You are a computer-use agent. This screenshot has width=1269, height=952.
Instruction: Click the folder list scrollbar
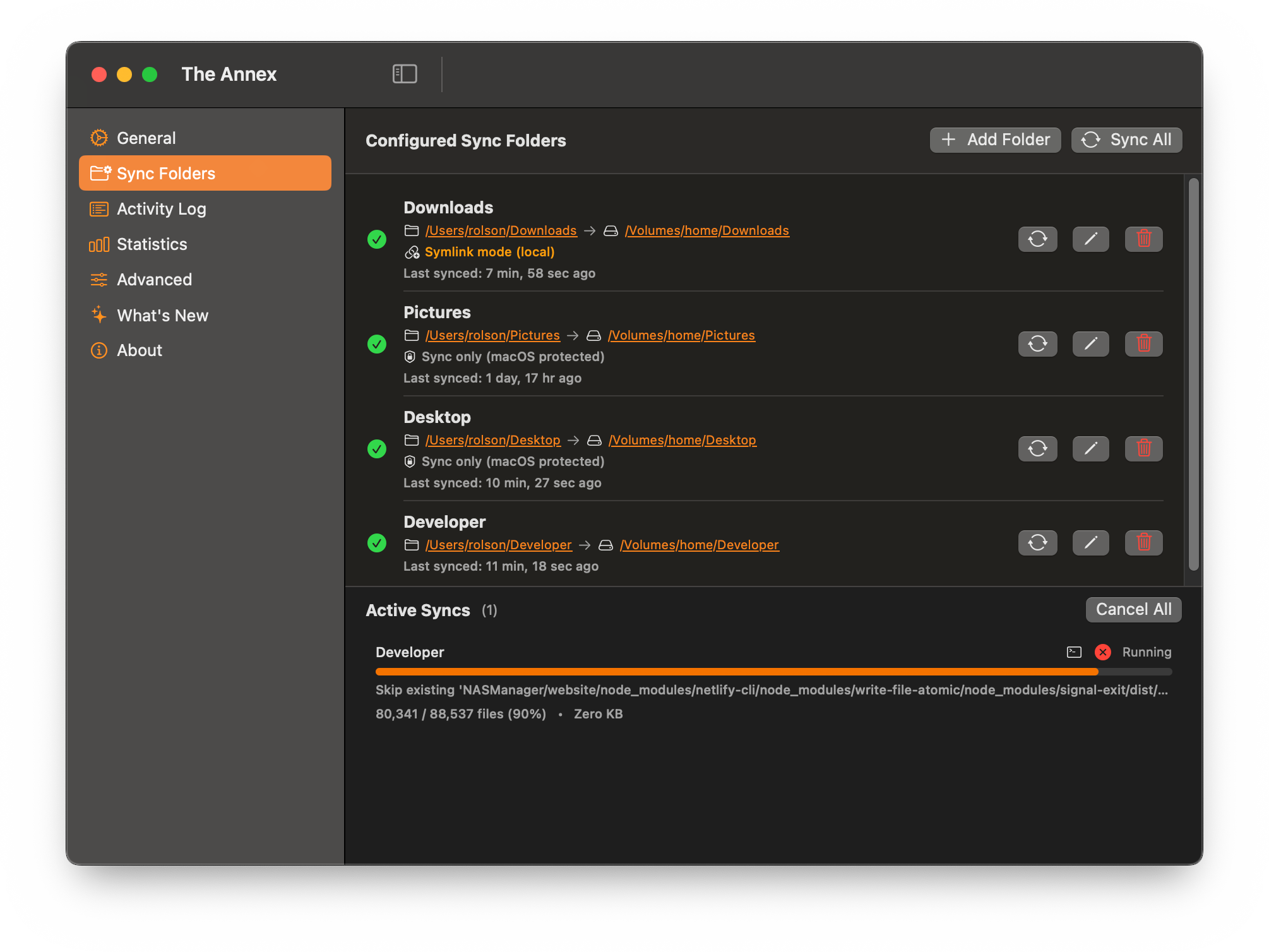point(1193,374)
